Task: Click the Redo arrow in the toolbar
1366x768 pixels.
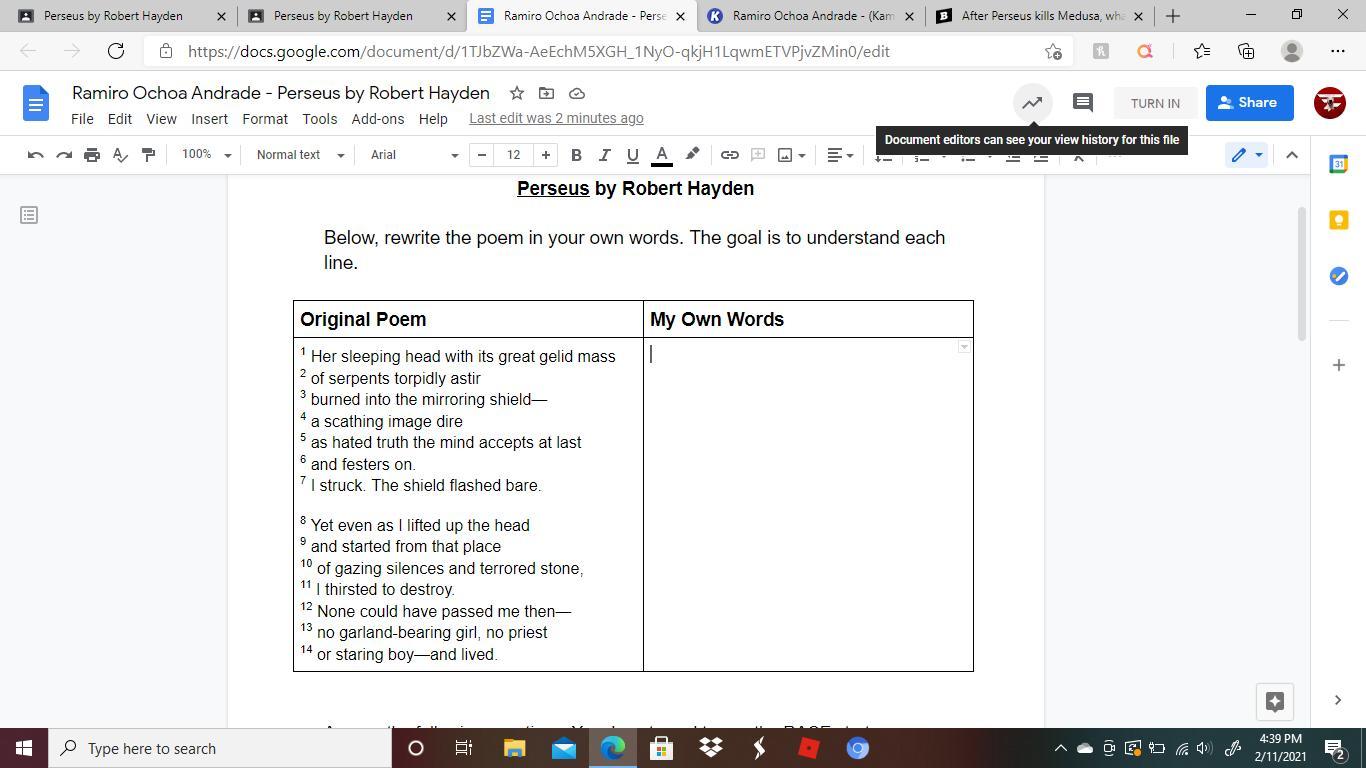Action: 64,155
